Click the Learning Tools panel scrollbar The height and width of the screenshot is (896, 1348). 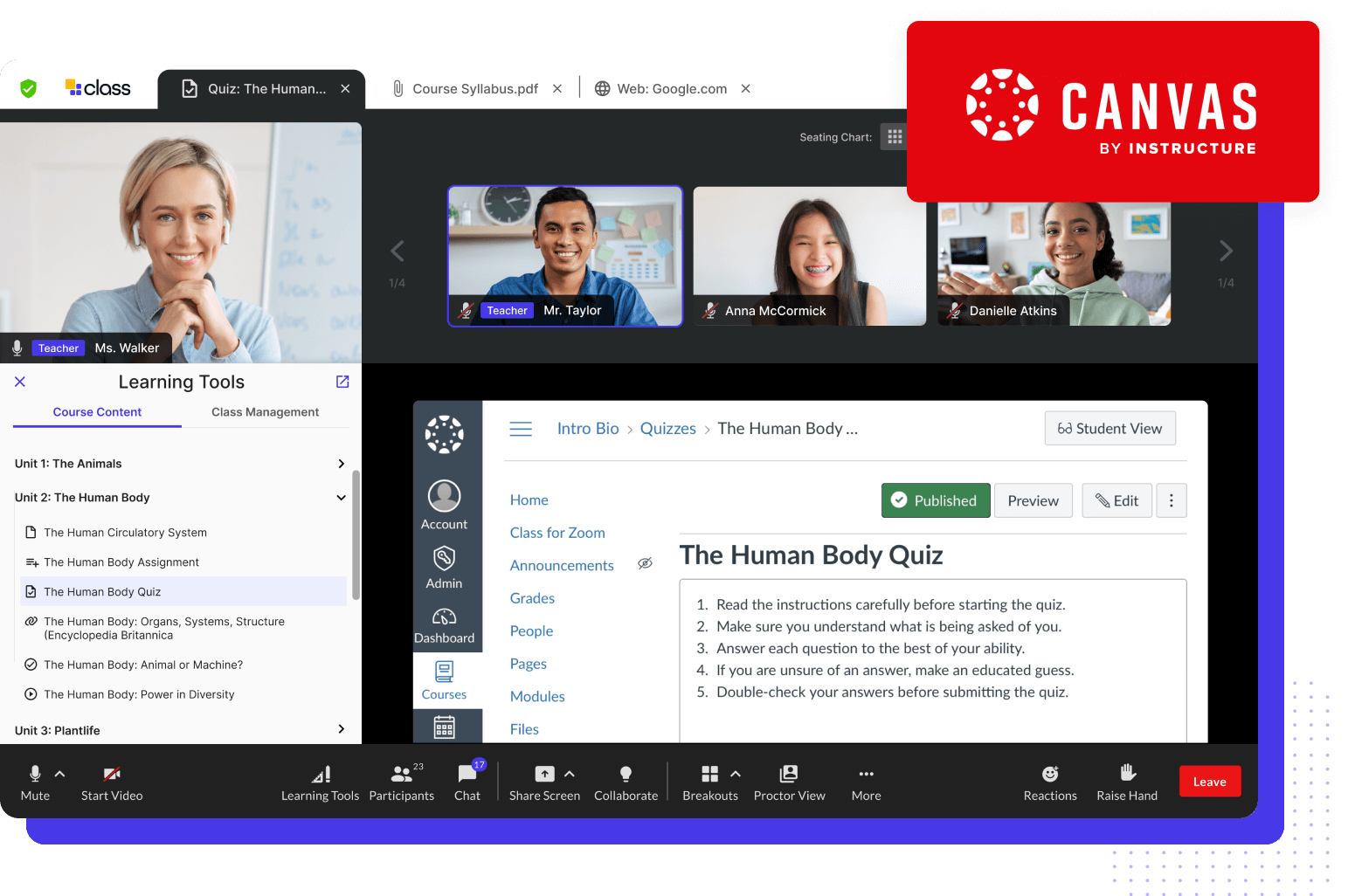[x=356, y=534]
